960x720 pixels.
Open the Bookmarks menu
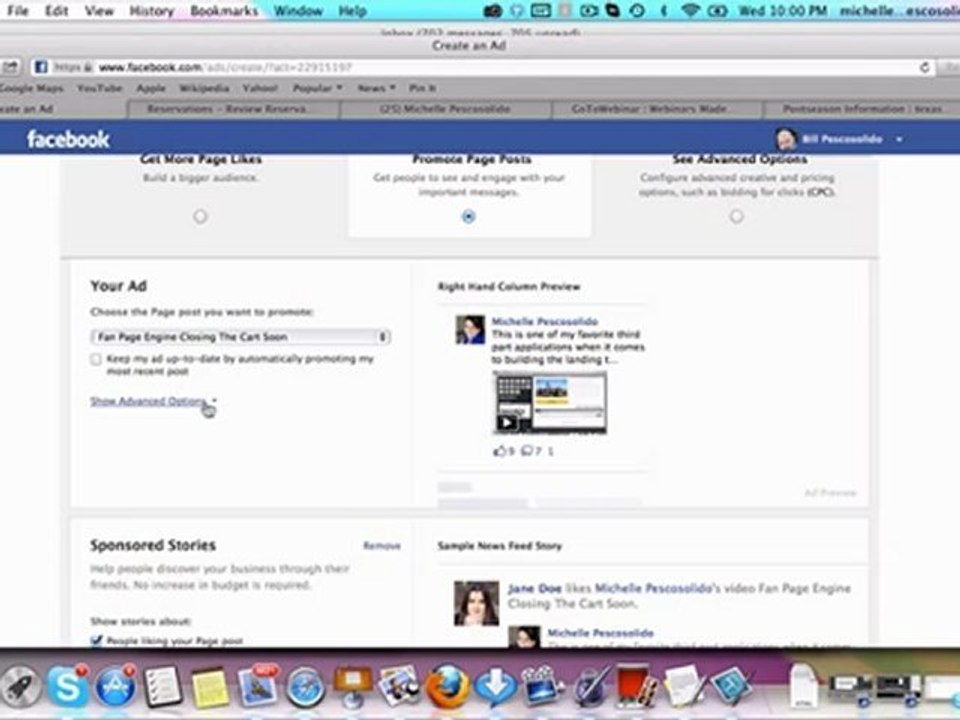coord(224,11)
